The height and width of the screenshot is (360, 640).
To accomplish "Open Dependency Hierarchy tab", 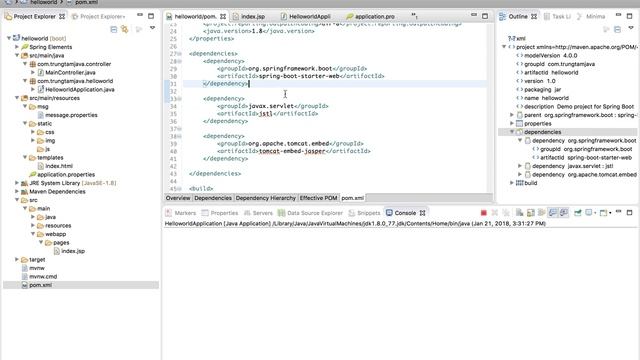I will point(265,198).
